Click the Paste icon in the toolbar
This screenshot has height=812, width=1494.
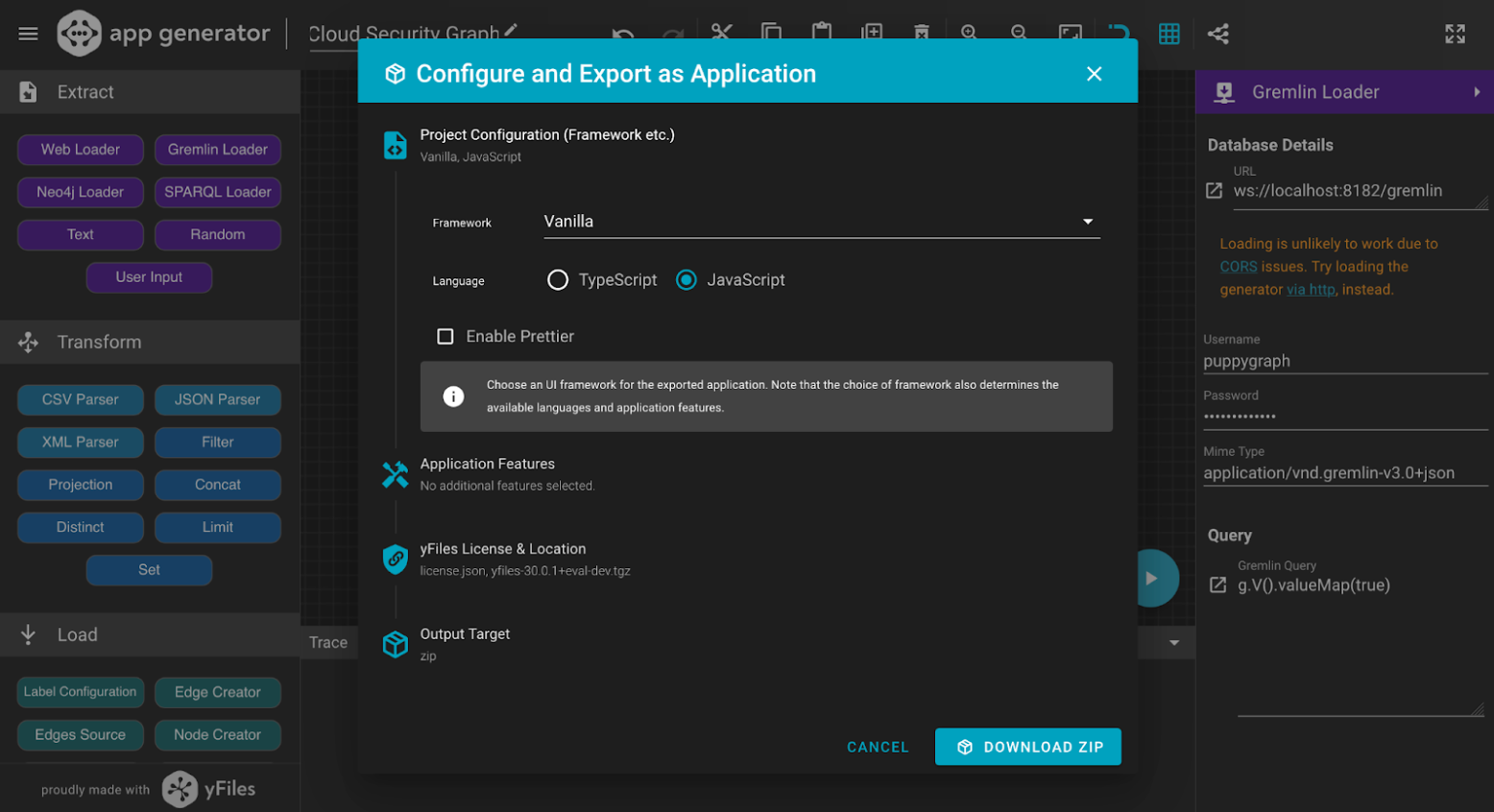pos(822,32)
